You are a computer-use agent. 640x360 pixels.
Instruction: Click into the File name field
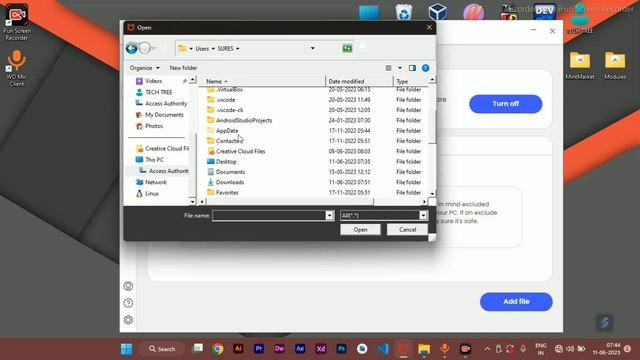pyautogui.click(x=269, y=216)
